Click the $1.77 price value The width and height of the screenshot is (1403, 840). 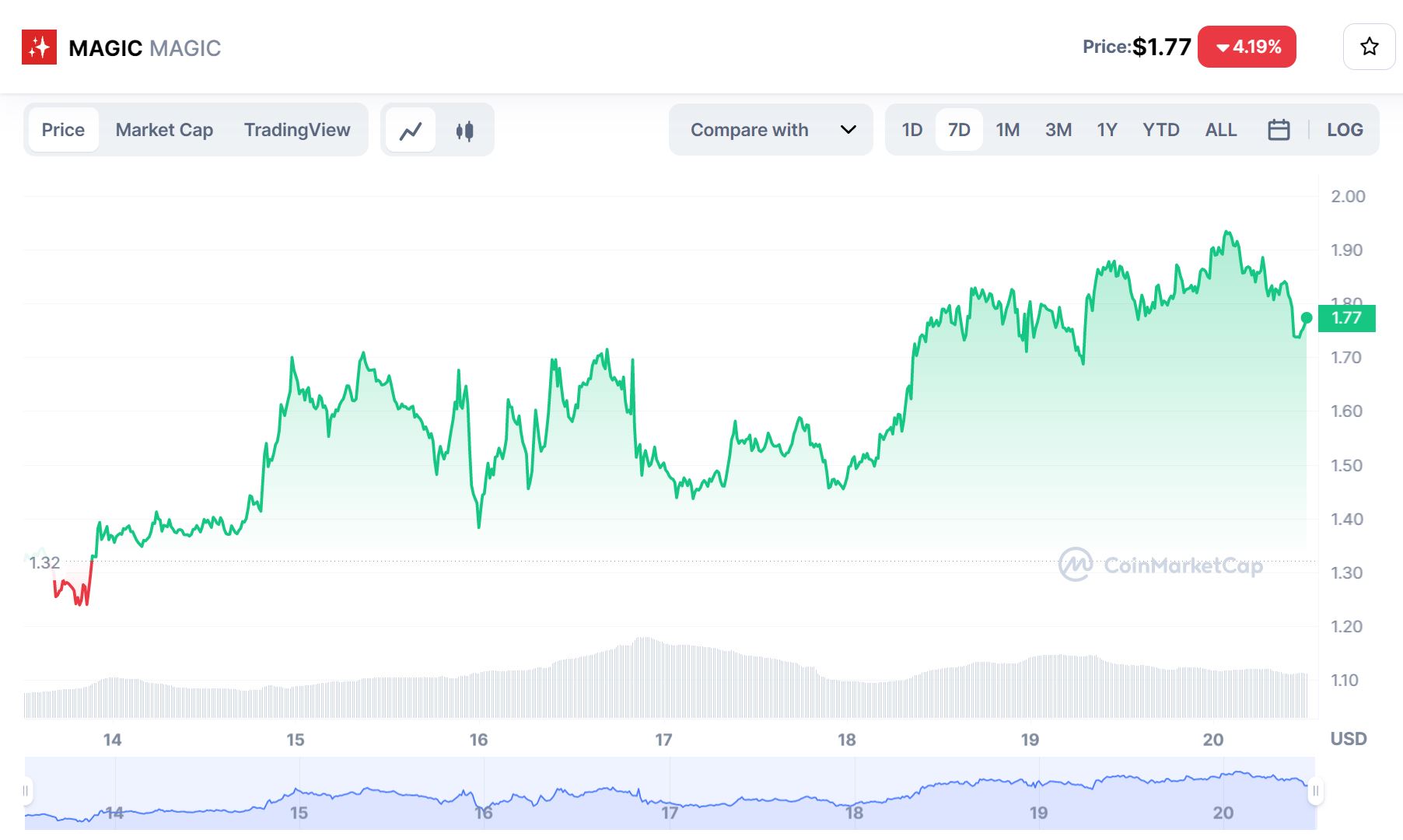coord(1161,47)
